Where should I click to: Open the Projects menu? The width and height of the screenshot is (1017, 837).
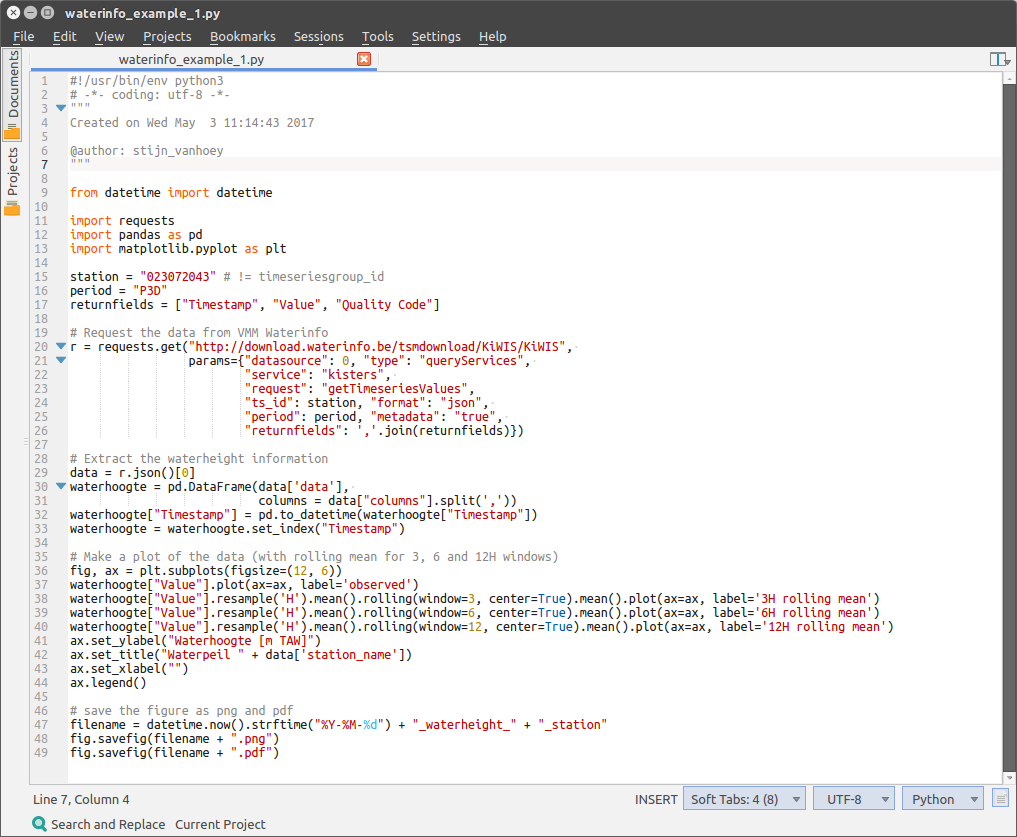[x=167, y=36]
